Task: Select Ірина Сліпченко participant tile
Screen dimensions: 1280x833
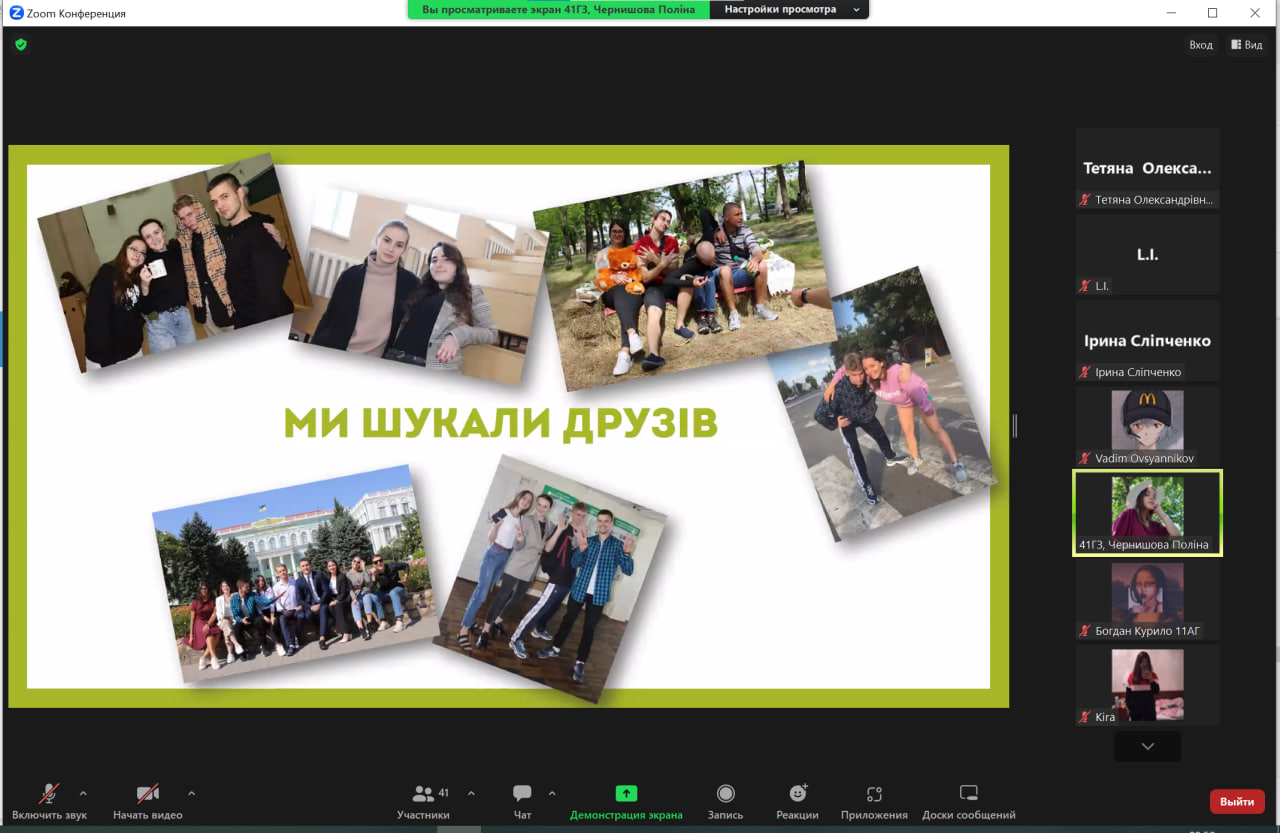Action: point(1147,340)
